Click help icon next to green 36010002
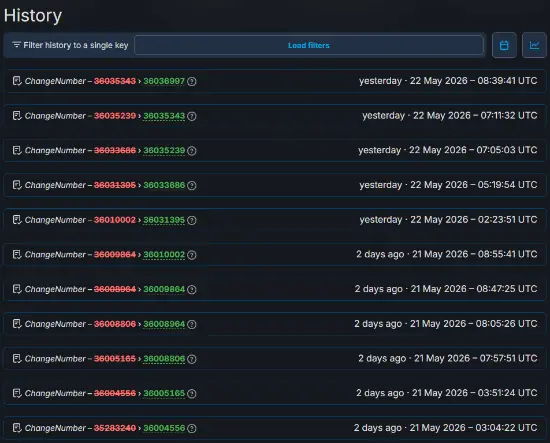Viewport: 550px width, 443px height. [192, 255]
